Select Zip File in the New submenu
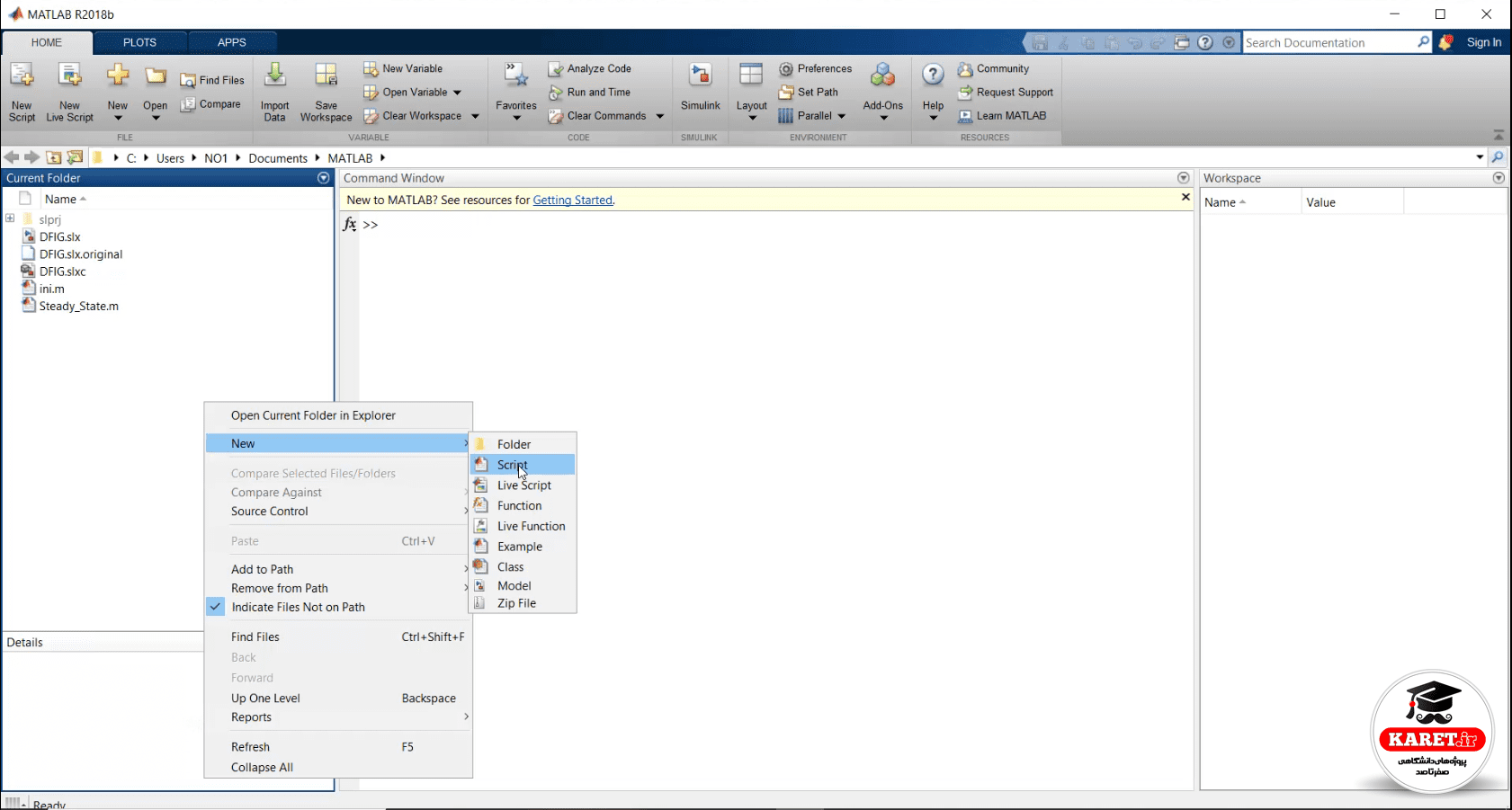The image size is (1512, 810). click(523, 603)
